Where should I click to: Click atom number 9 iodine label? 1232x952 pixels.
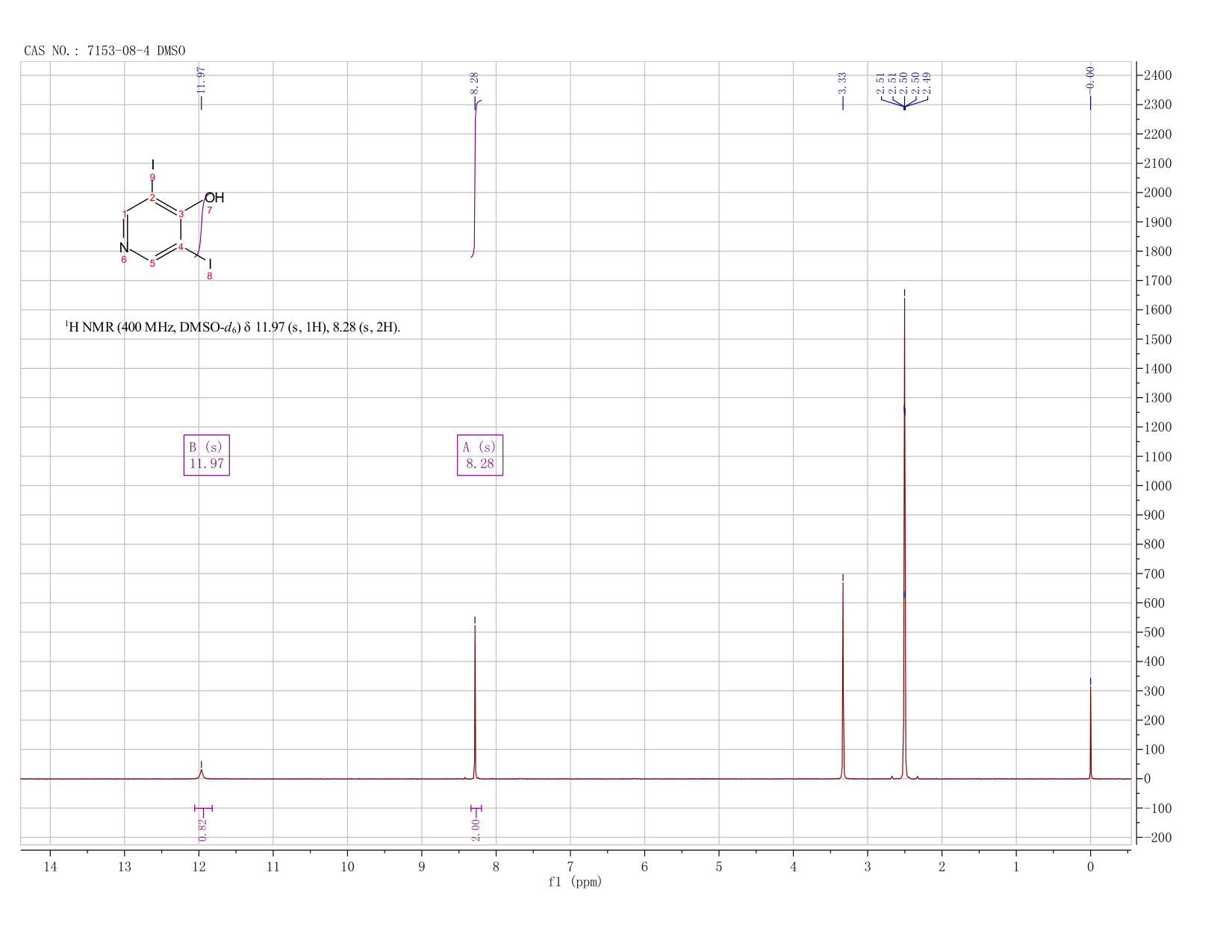coord(152,177)
